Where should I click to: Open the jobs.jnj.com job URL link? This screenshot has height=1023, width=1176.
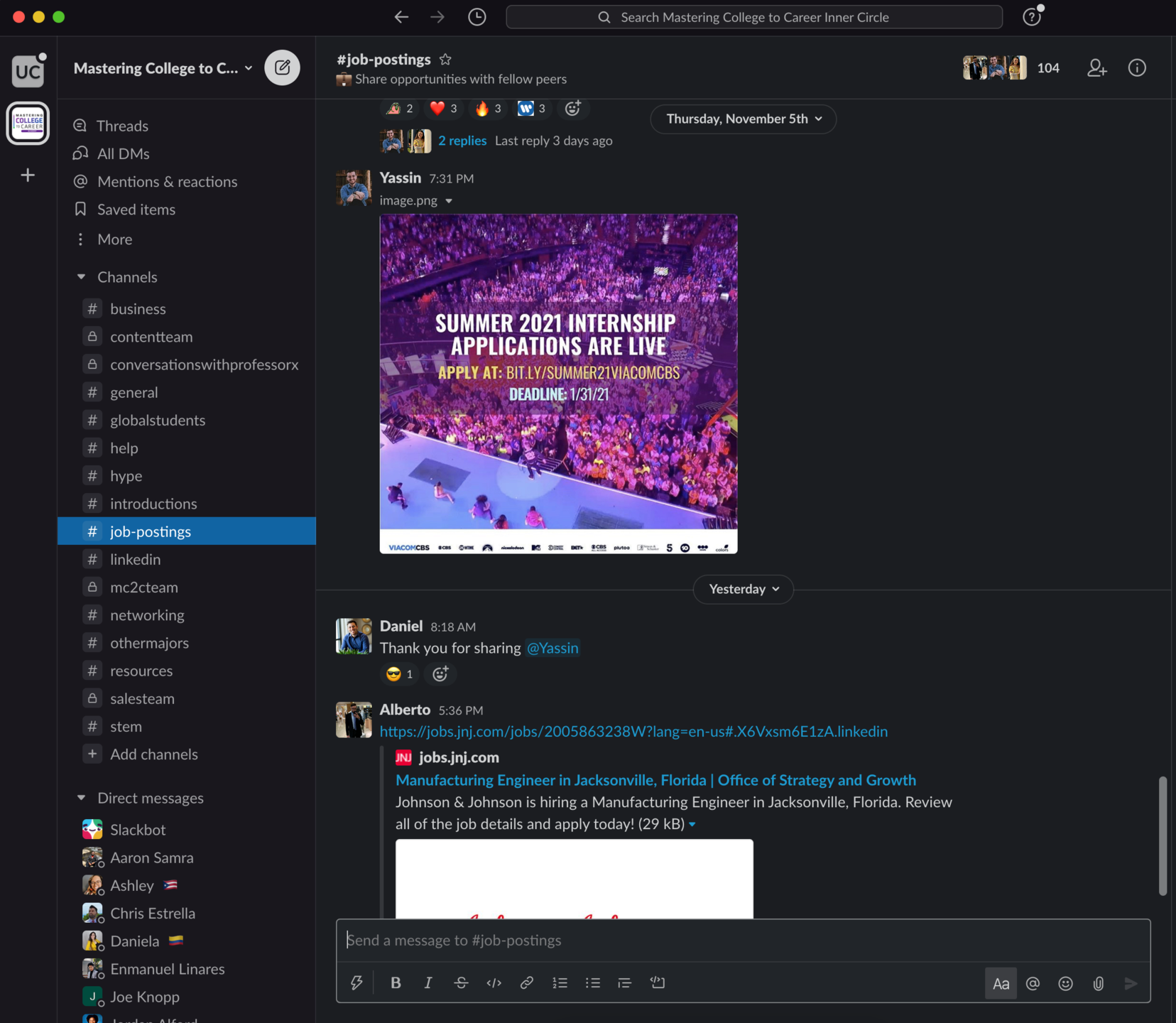pyautogui.click(x=633, y=732)
